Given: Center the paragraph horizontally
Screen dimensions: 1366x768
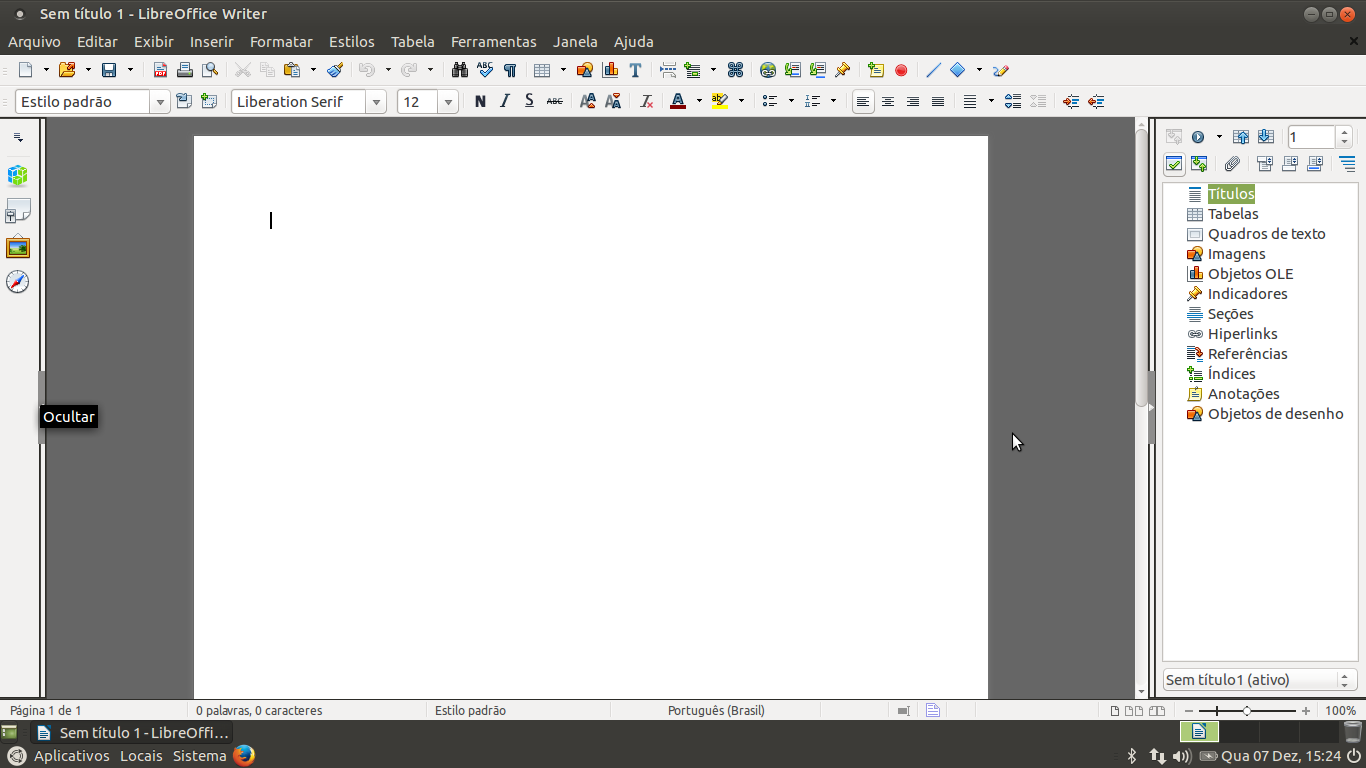Looking at the screenshot, I should 888,101.
